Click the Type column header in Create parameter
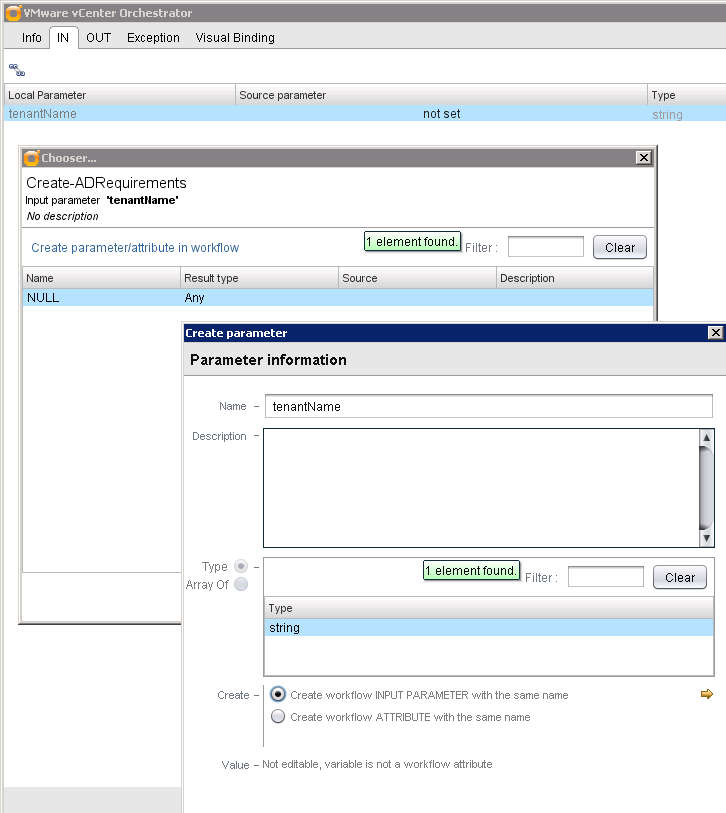This screenshot has width=726, height=813. (x=488, y=608)
